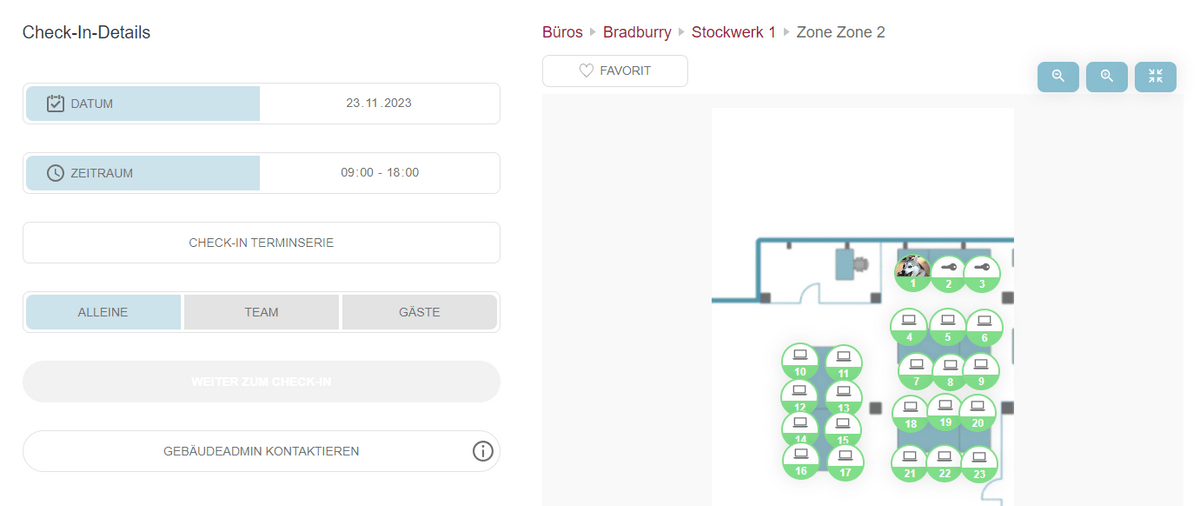Open the Zeitraum time range selector

261,173
